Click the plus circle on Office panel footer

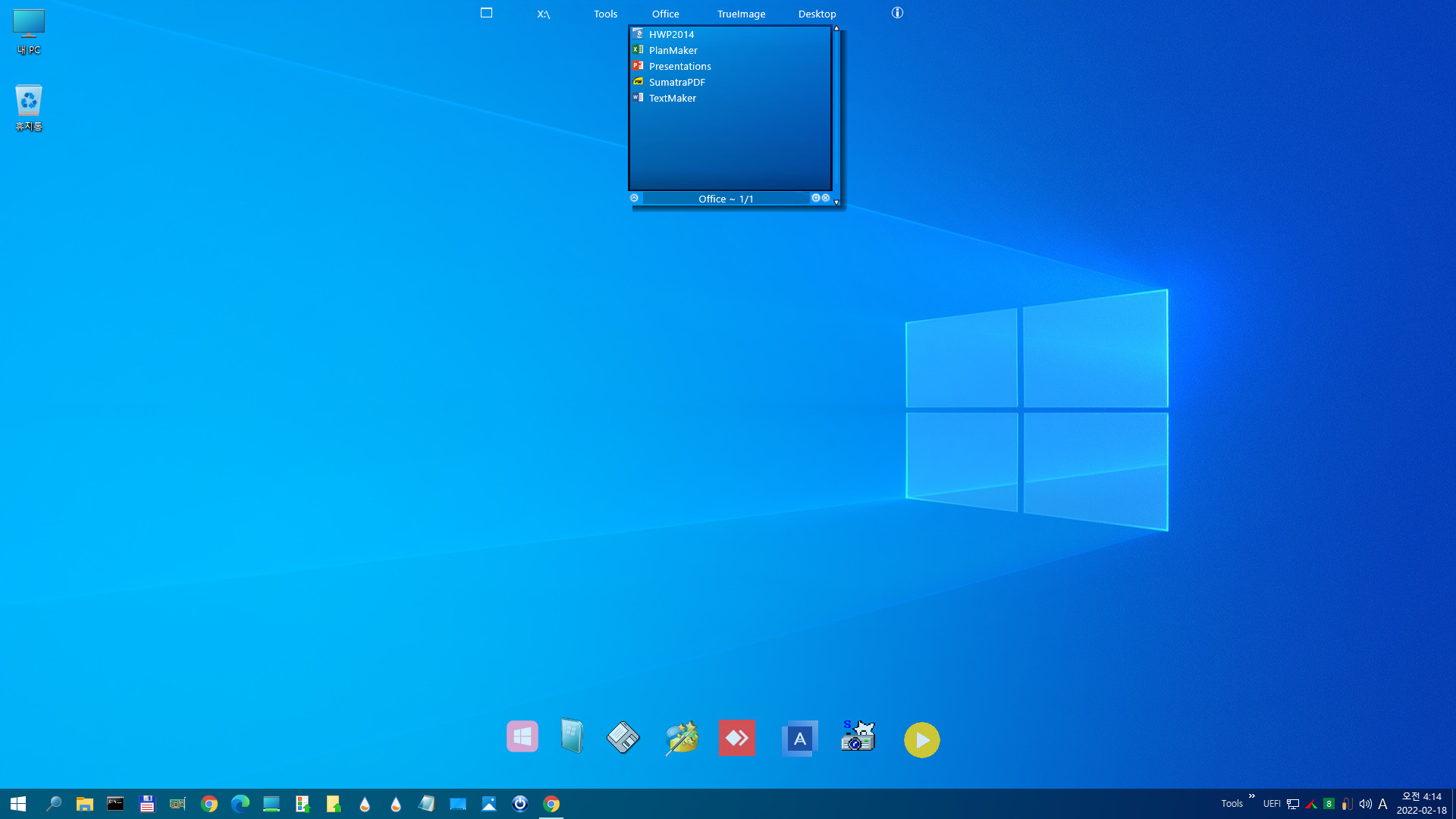point(816,198)
